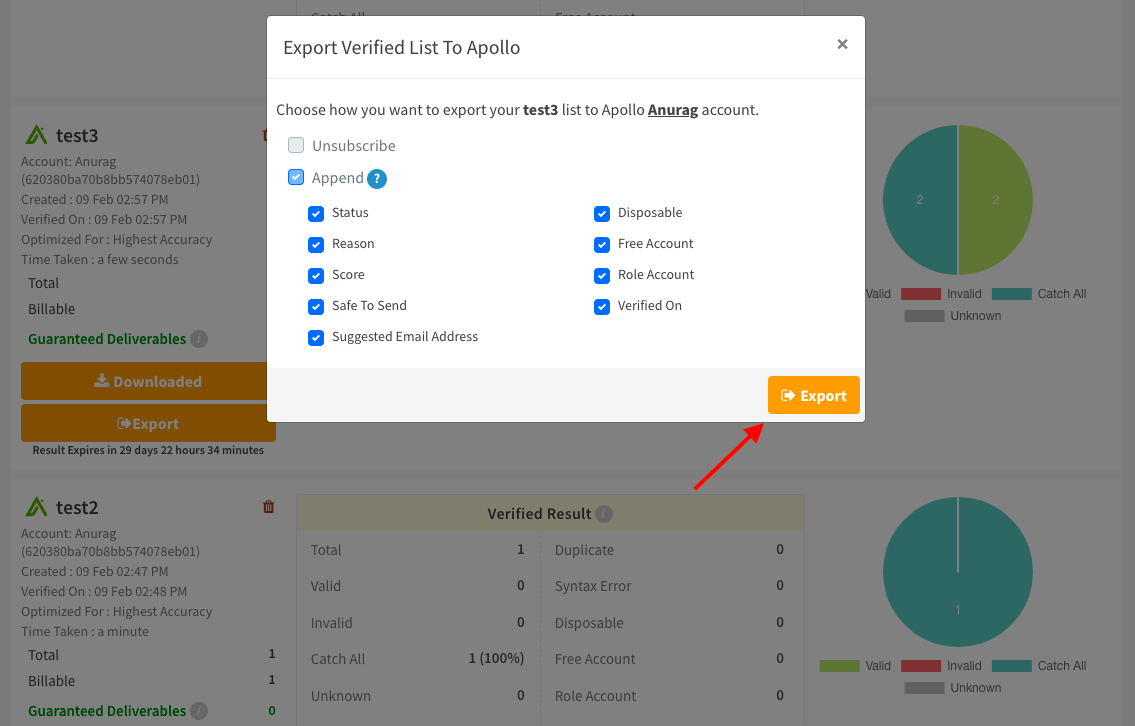This screenshot has height=726, width=1135.
Task: Click the Duplicate row label in Verified Result
Action: [584, 549]
